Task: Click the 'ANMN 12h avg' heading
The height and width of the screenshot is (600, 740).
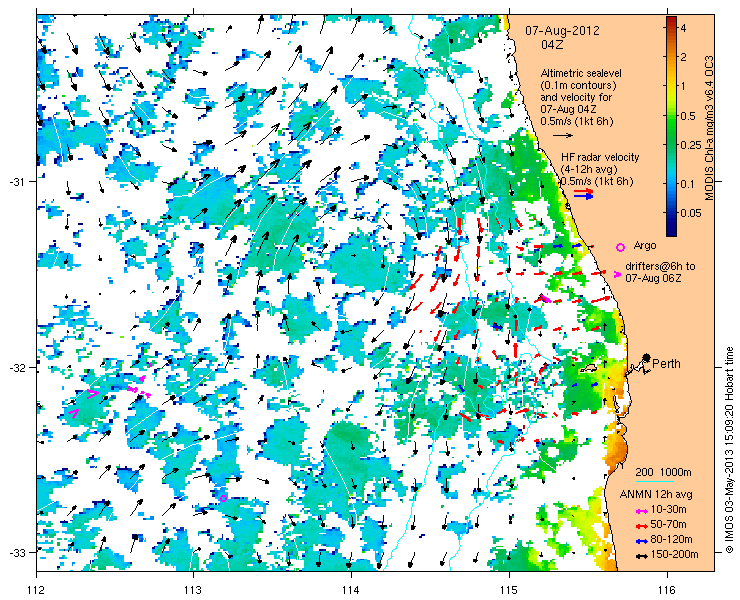Action: click(x=656, y=494)
